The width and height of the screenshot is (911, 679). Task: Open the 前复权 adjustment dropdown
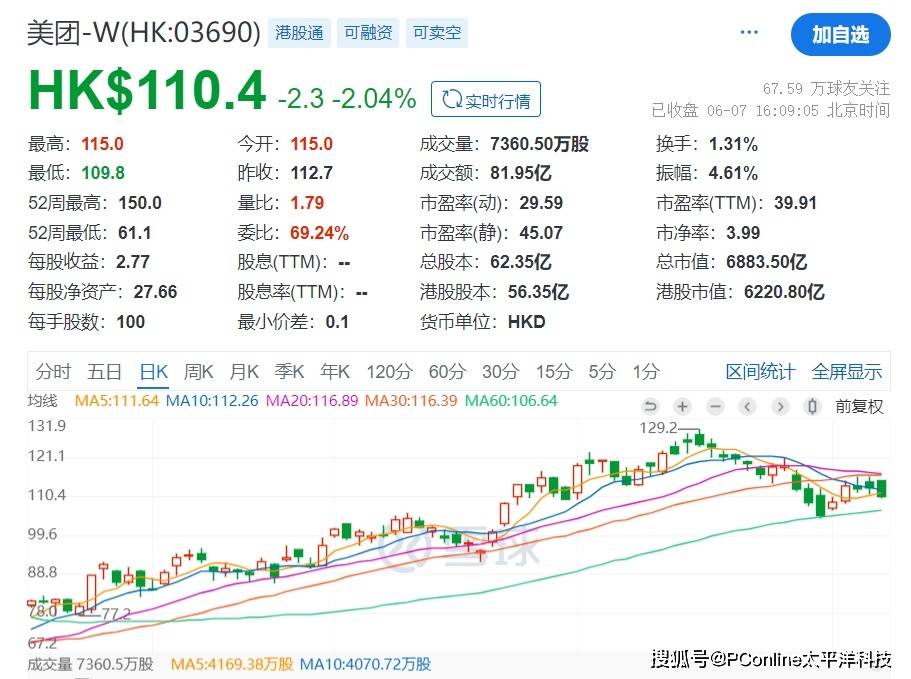point(860,406)
